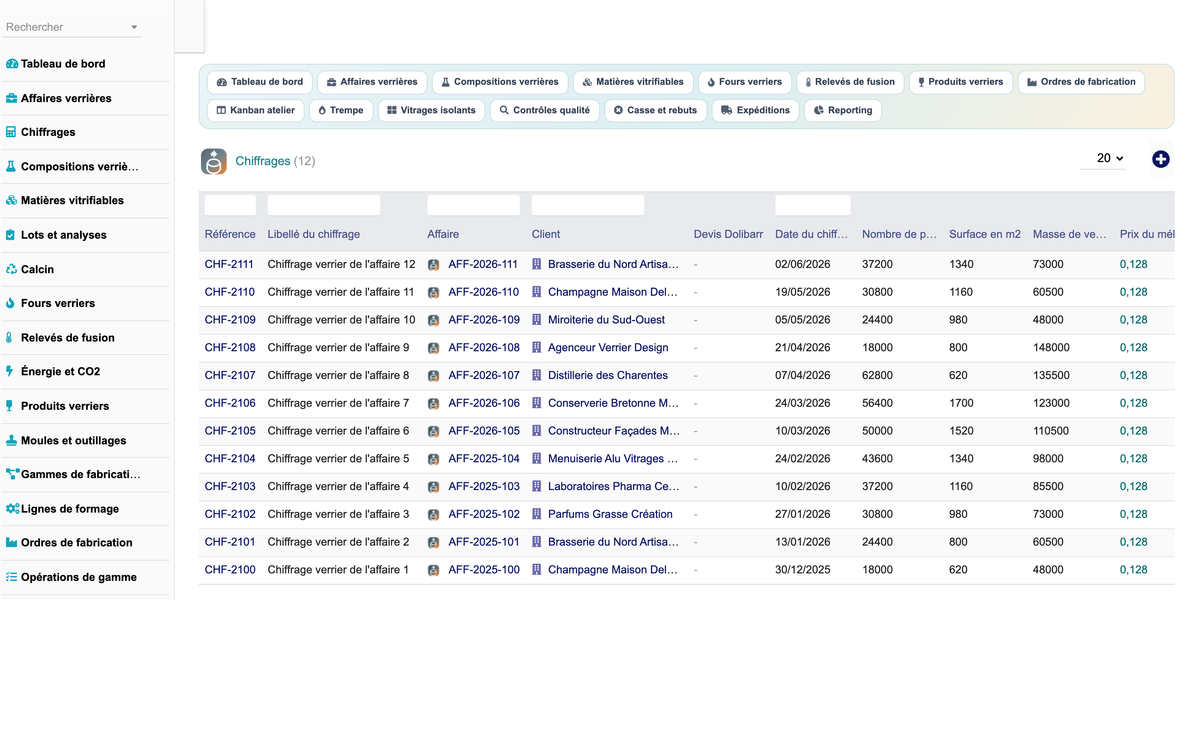Open the Affaires verrières top tab
Viewport: 1200px width, 743px height.
(372, 82)
